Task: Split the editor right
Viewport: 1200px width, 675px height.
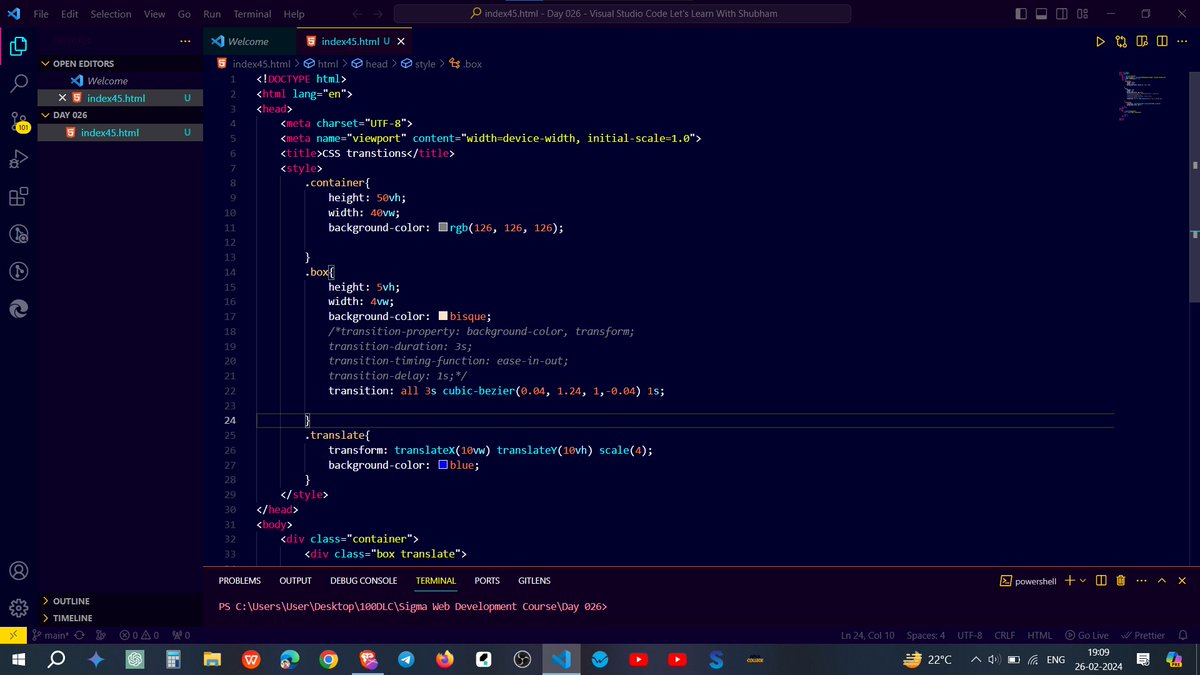Action: pos(1162,41)
